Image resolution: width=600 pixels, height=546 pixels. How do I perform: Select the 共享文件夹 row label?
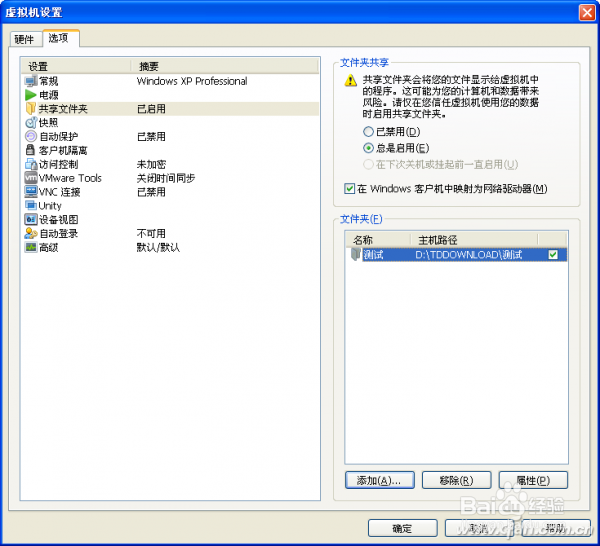point(63,109)
